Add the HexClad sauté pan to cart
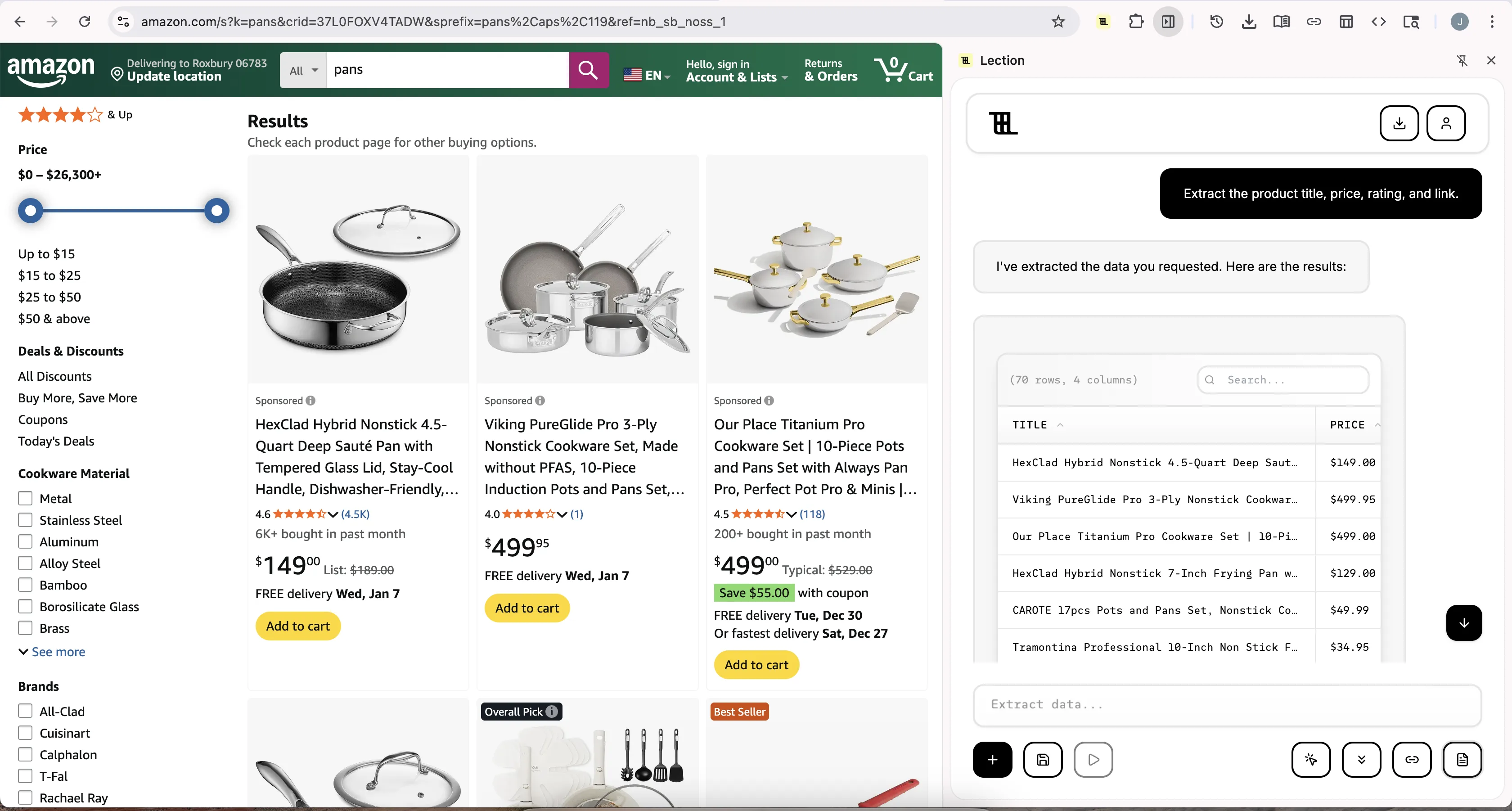Screen dimensions: 1512x811 [297, 626]
